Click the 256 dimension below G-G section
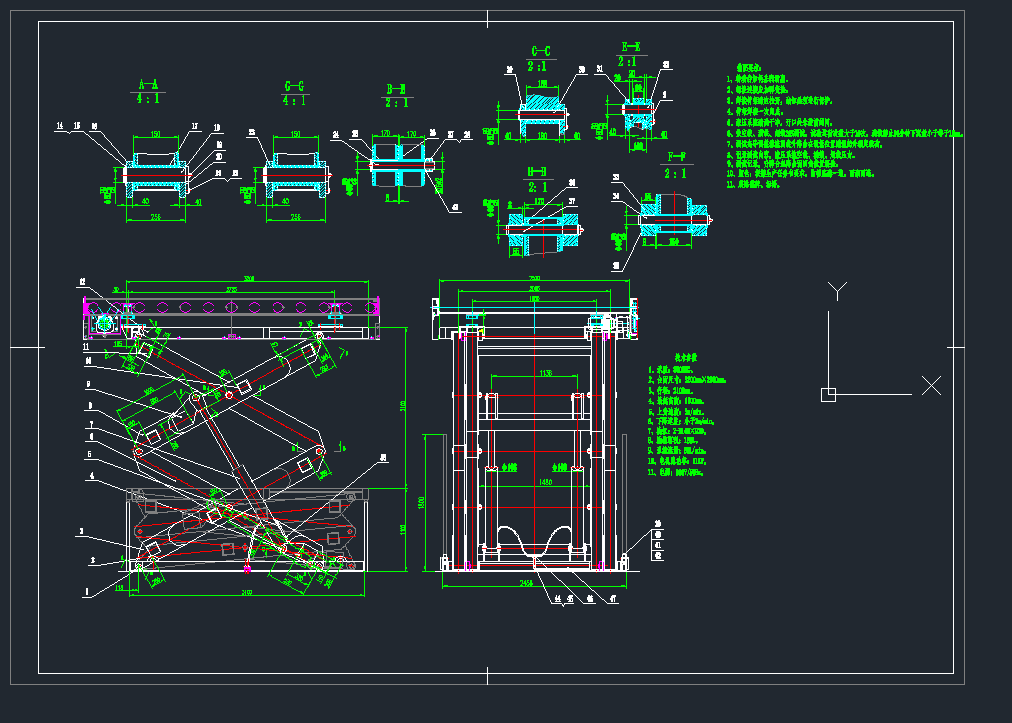Screen dimensions: 1012x723 coord(295,216)
